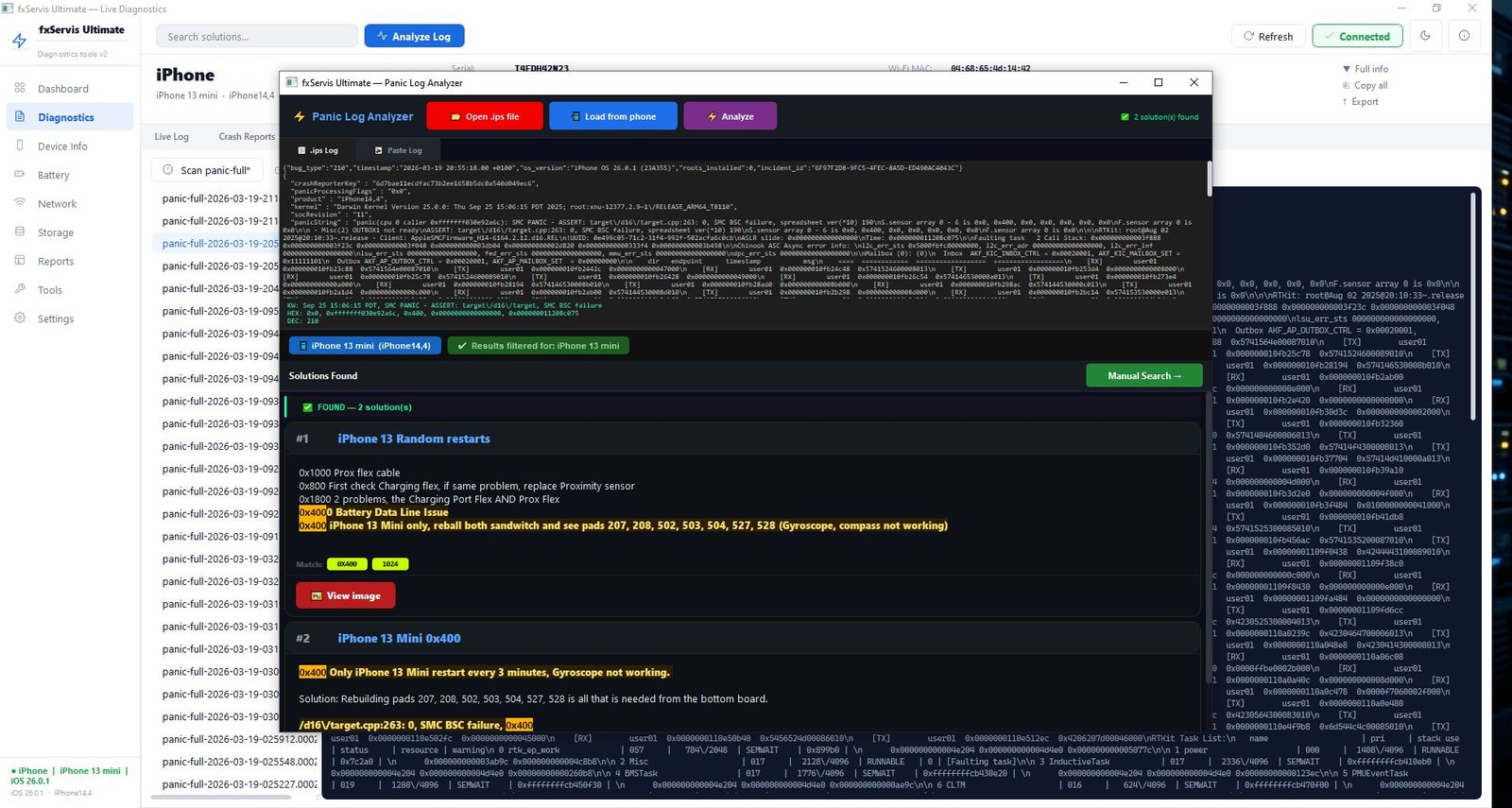This screenshot has width=1512, height=808.
Task: Click the fxServis Ultimate lightning logo
Action: click(19, 41)
